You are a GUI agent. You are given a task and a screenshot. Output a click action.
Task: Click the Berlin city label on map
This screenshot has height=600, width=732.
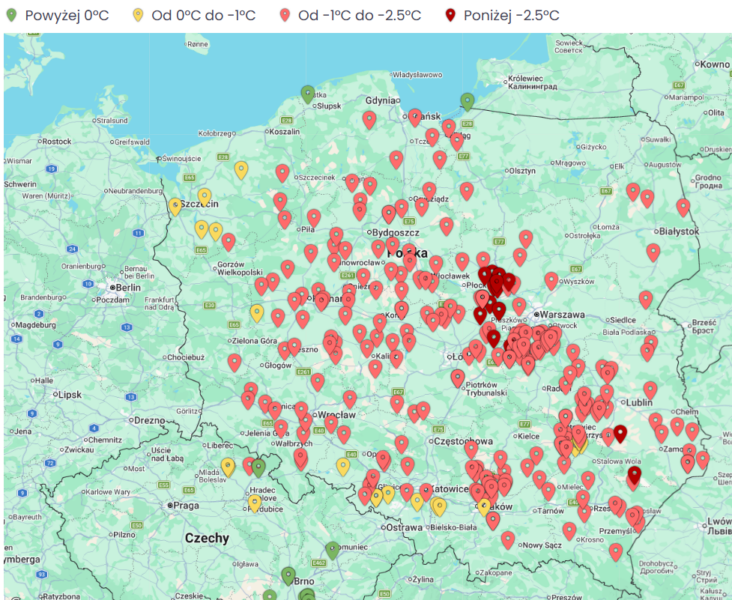(129, 286)
